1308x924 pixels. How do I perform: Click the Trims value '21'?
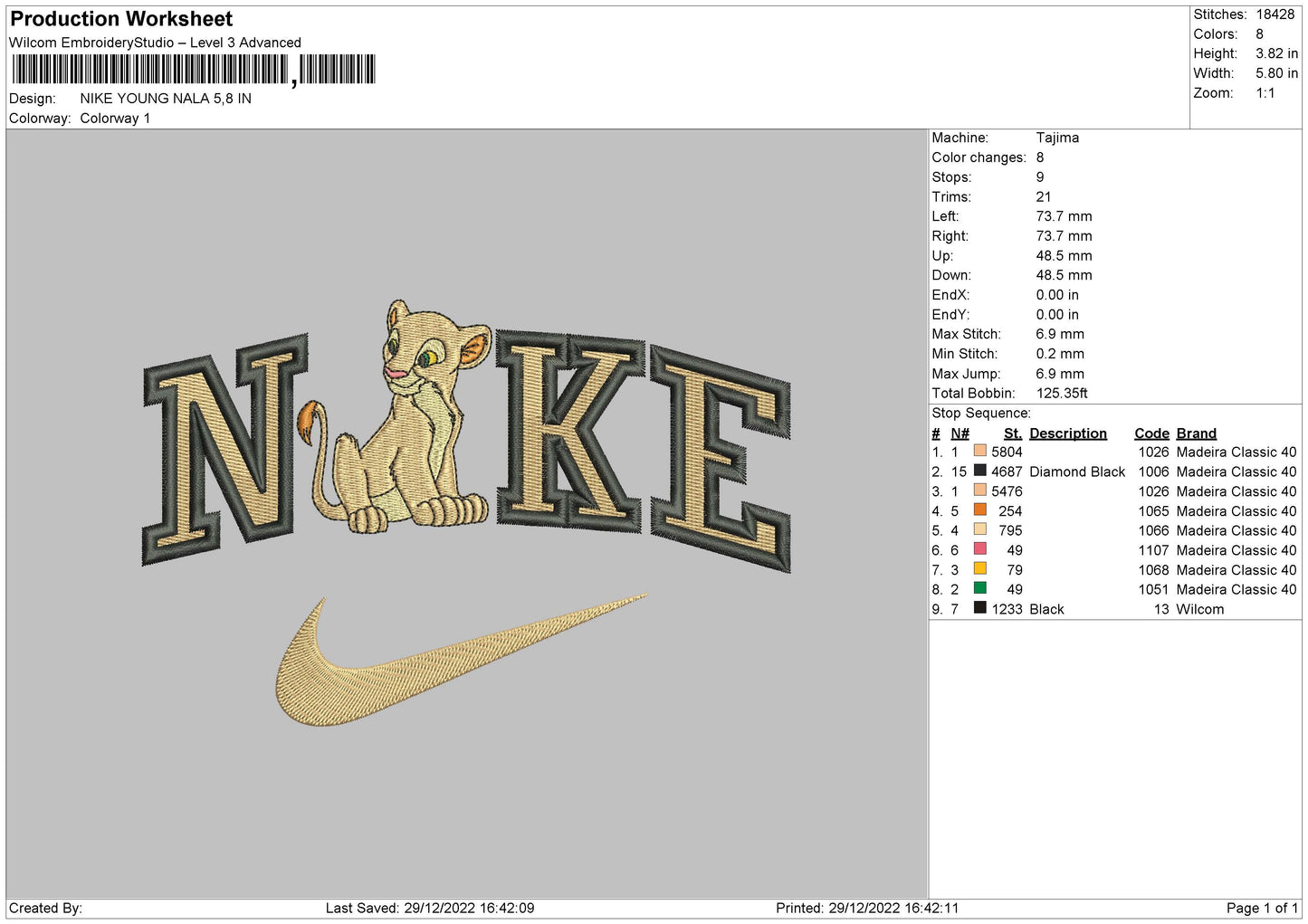pyautogui.click(x=1044, y=196)
